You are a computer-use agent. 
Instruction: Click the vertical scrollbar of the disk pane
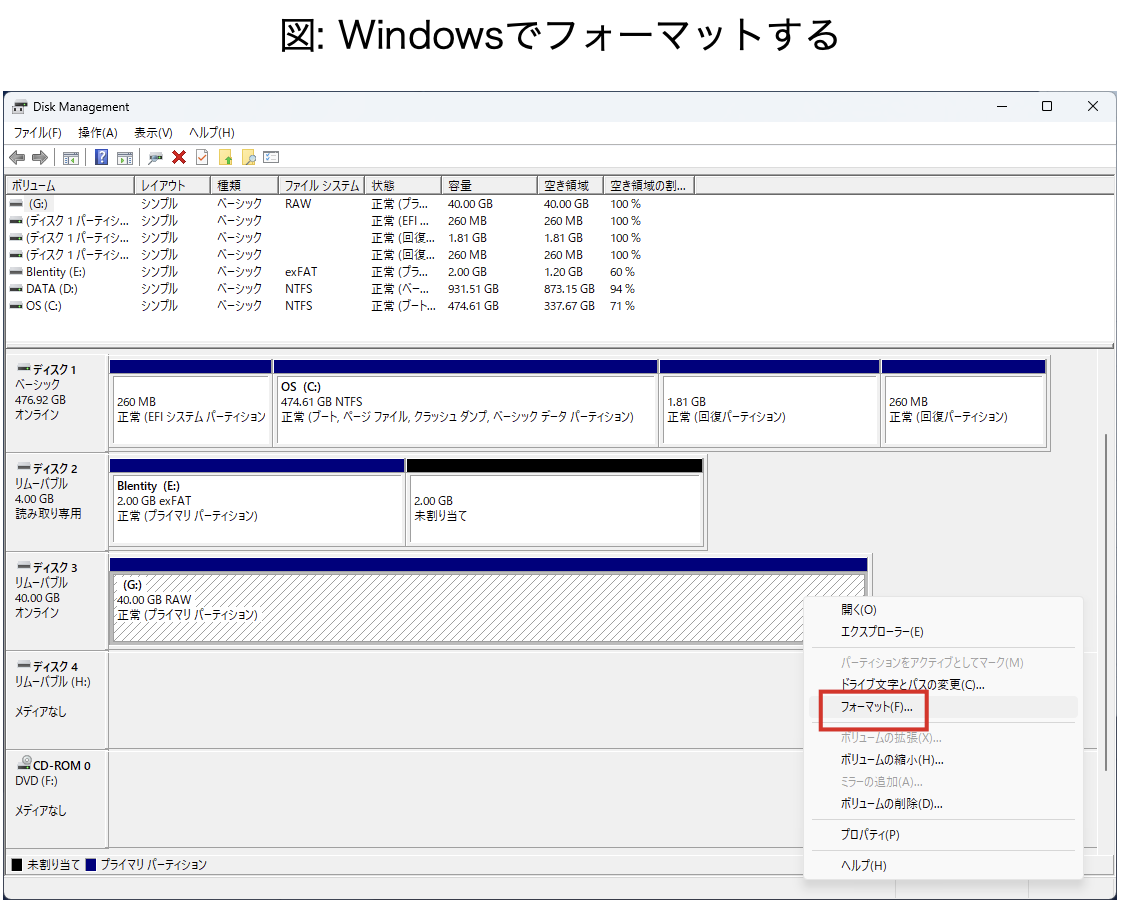click(1106, 600)
